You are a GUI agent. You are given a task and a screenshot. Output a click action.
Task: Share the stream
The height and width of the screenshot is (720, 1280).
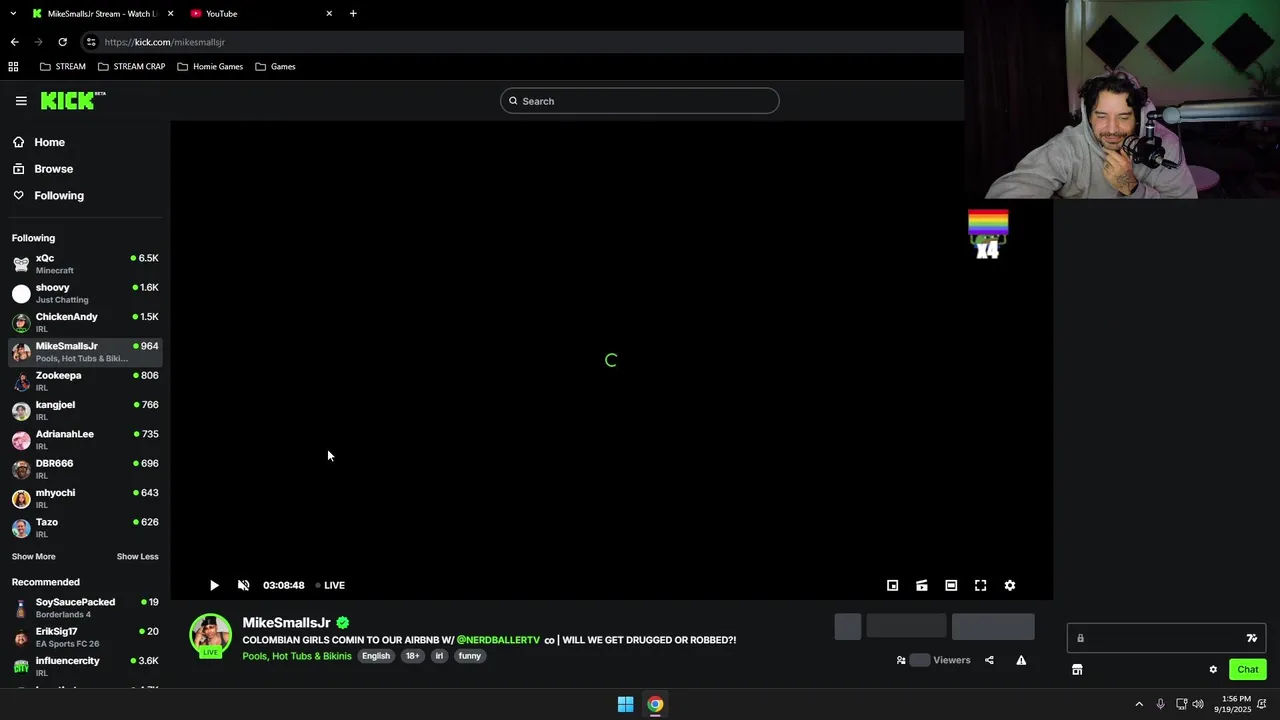989,660
